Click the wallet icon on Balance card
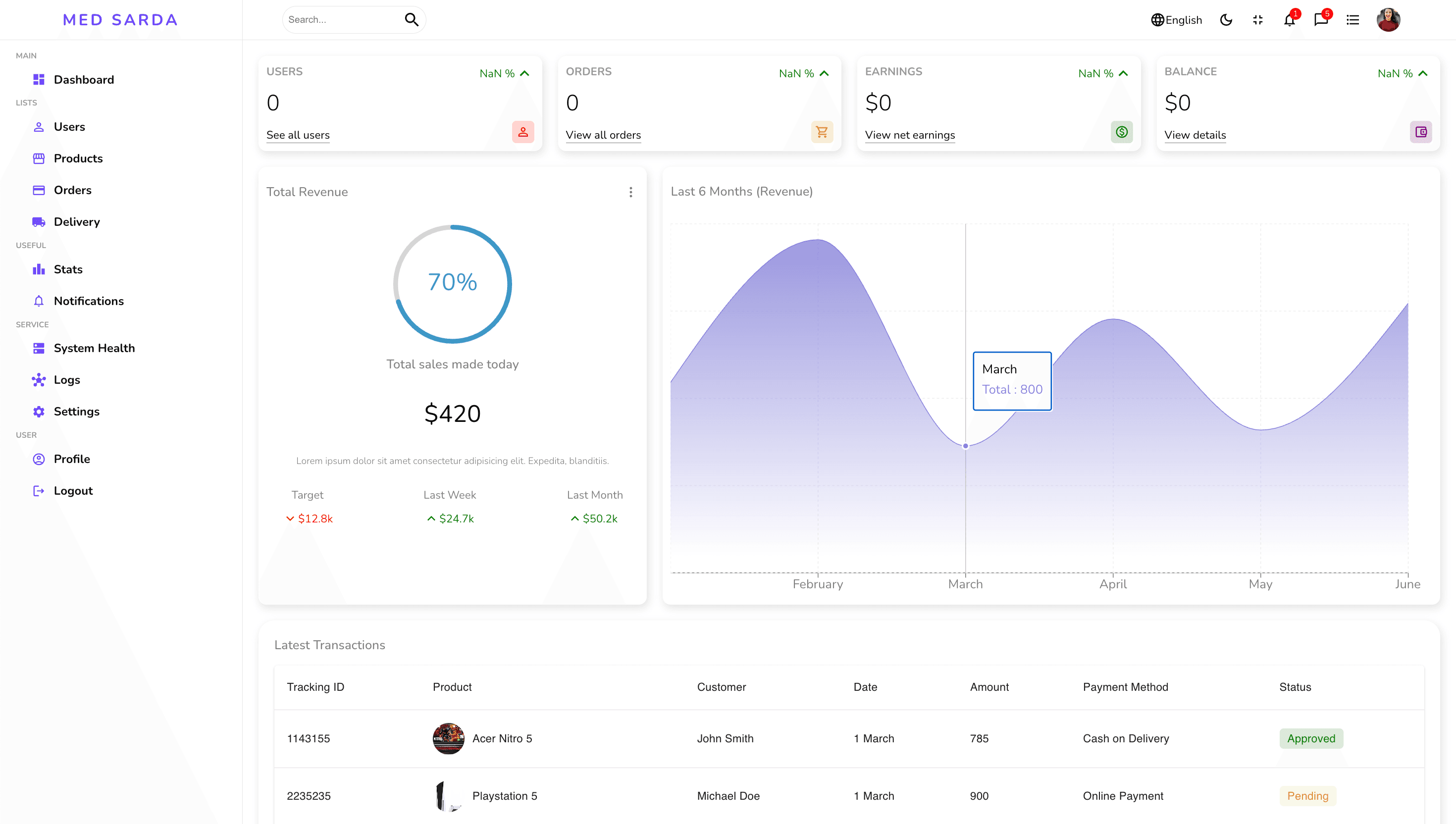The width and height of the screenshot is (1456, 824). [x=1421, y=132]
